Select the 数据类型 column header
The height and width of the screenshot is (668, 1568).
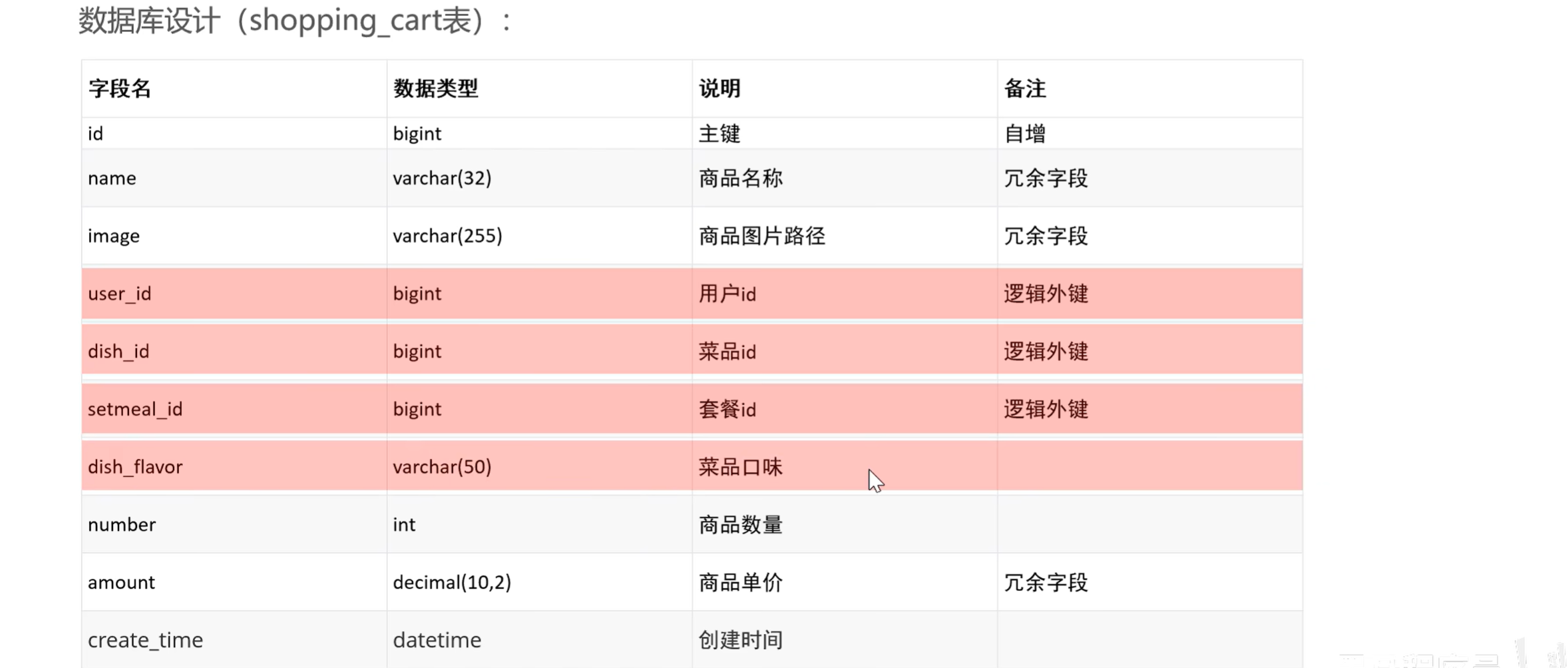[539, 89]
